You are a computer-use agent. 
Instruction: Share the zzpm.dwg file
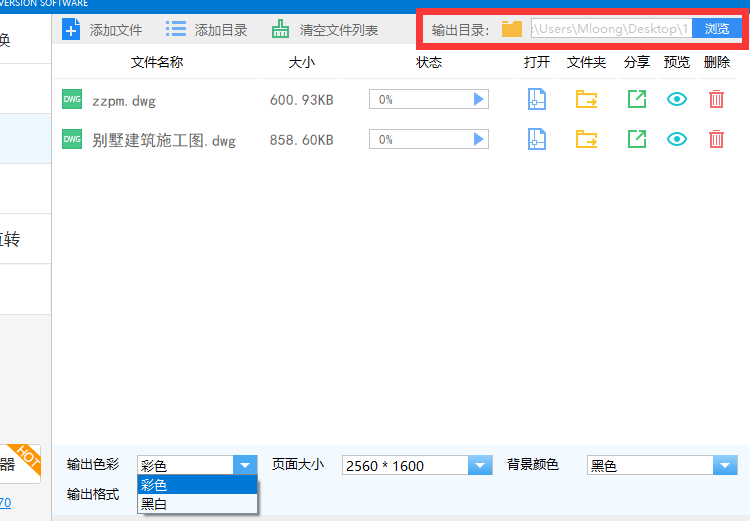[x=637, y=99]
